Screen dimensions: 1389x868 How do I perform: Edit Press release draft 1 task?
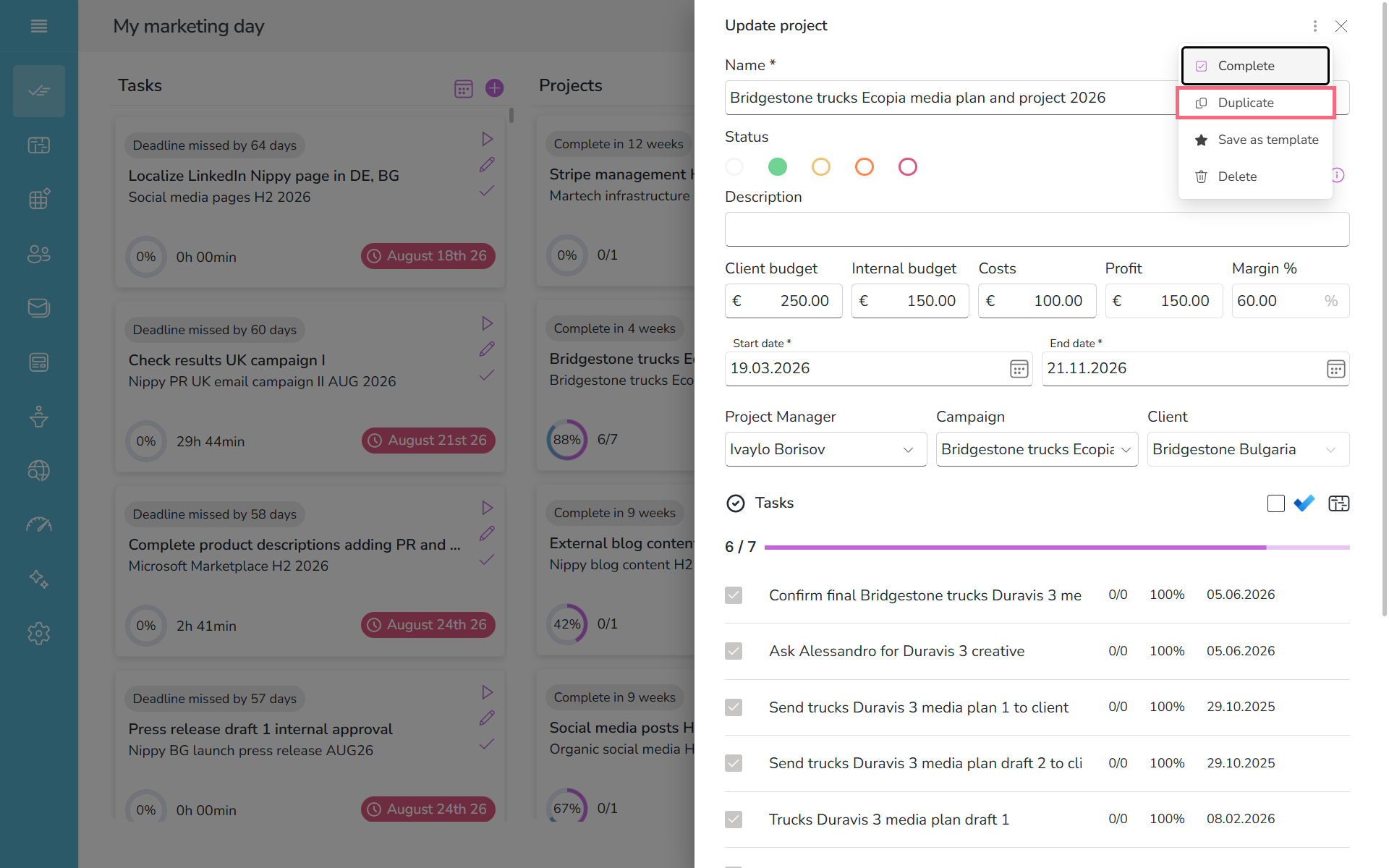pos(487,718)
